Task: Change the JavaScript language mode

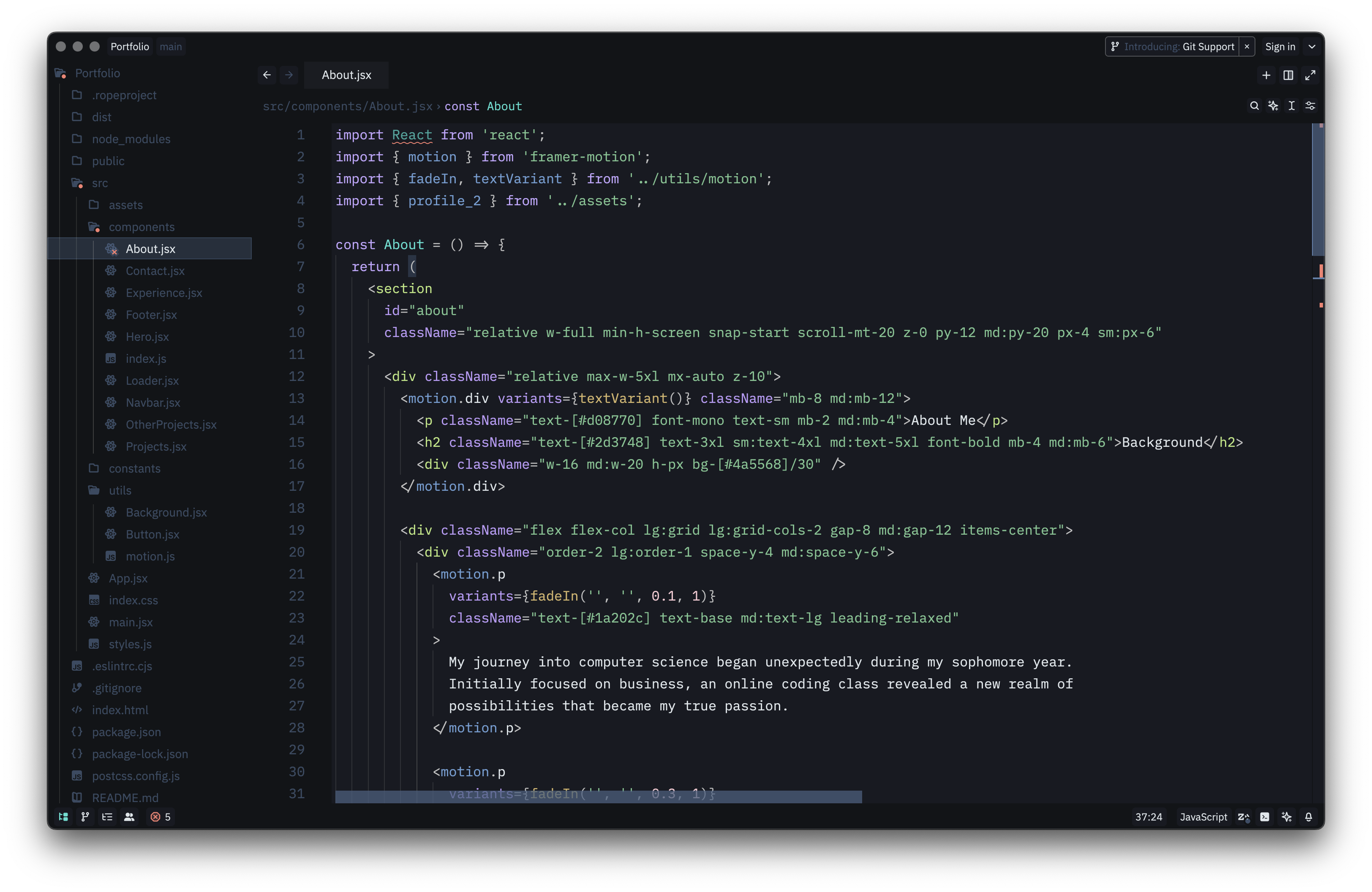Action: (x=1203, y=816)
